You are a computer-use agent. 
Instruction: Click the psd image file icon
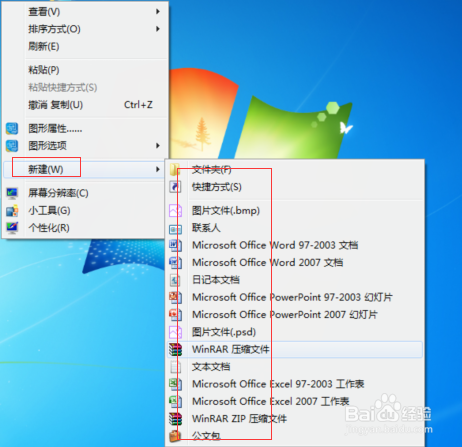coord(175,332)
